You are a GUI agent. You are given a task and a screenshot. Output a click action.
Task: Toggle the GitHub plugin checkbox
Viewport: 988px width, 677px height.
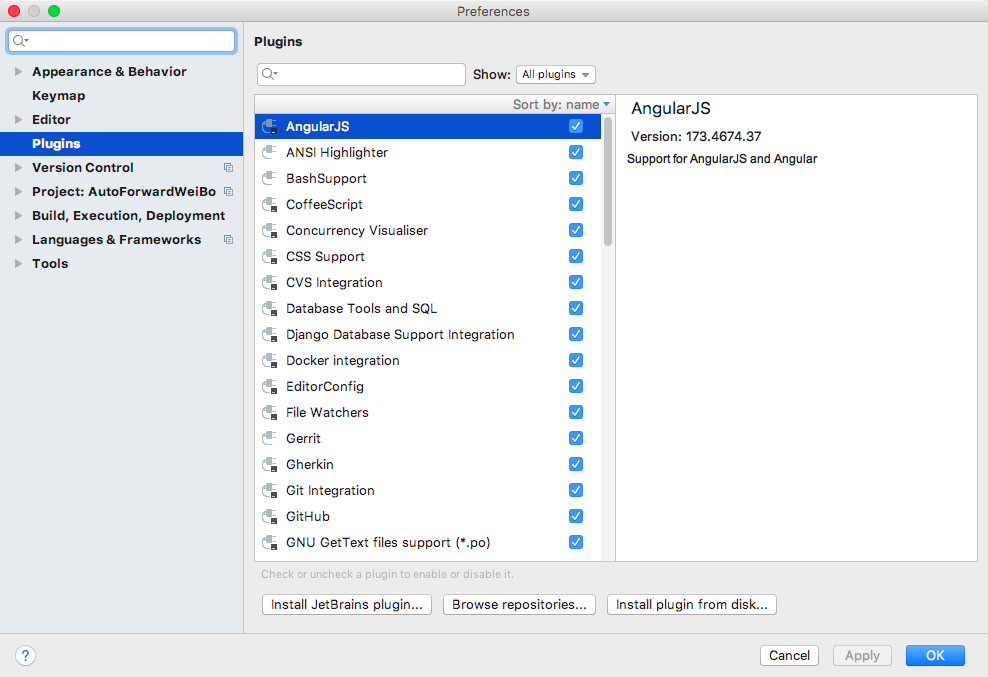pos(576,516)
